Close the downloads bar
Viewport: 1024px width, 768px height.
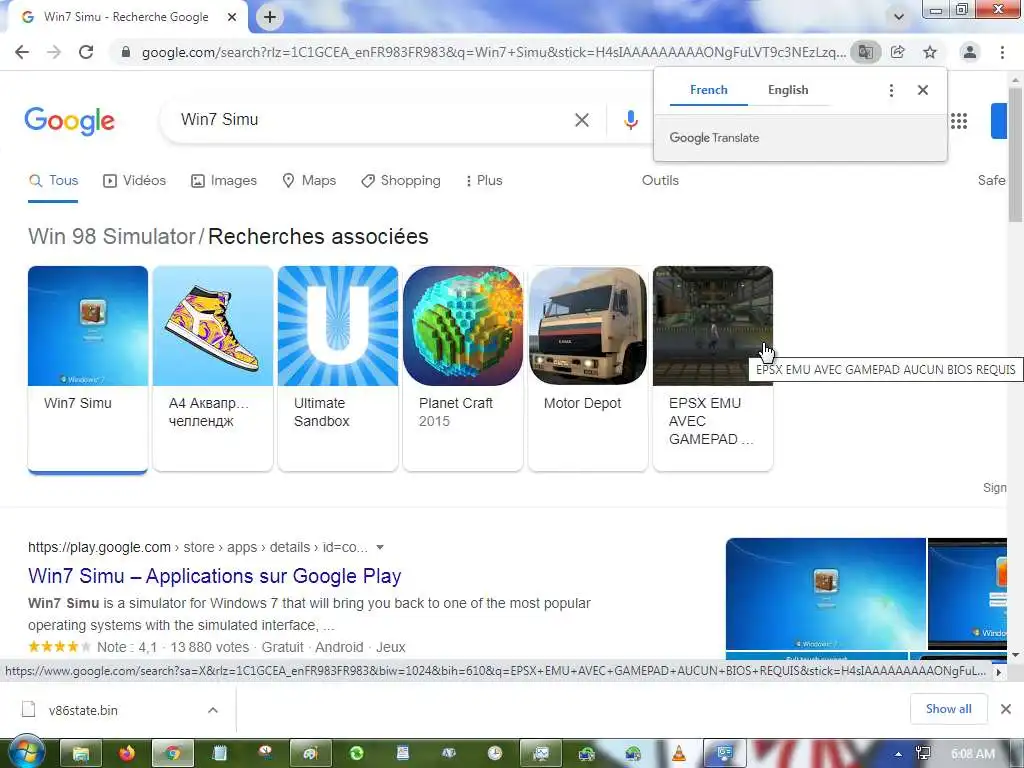tap(1006, 709)
